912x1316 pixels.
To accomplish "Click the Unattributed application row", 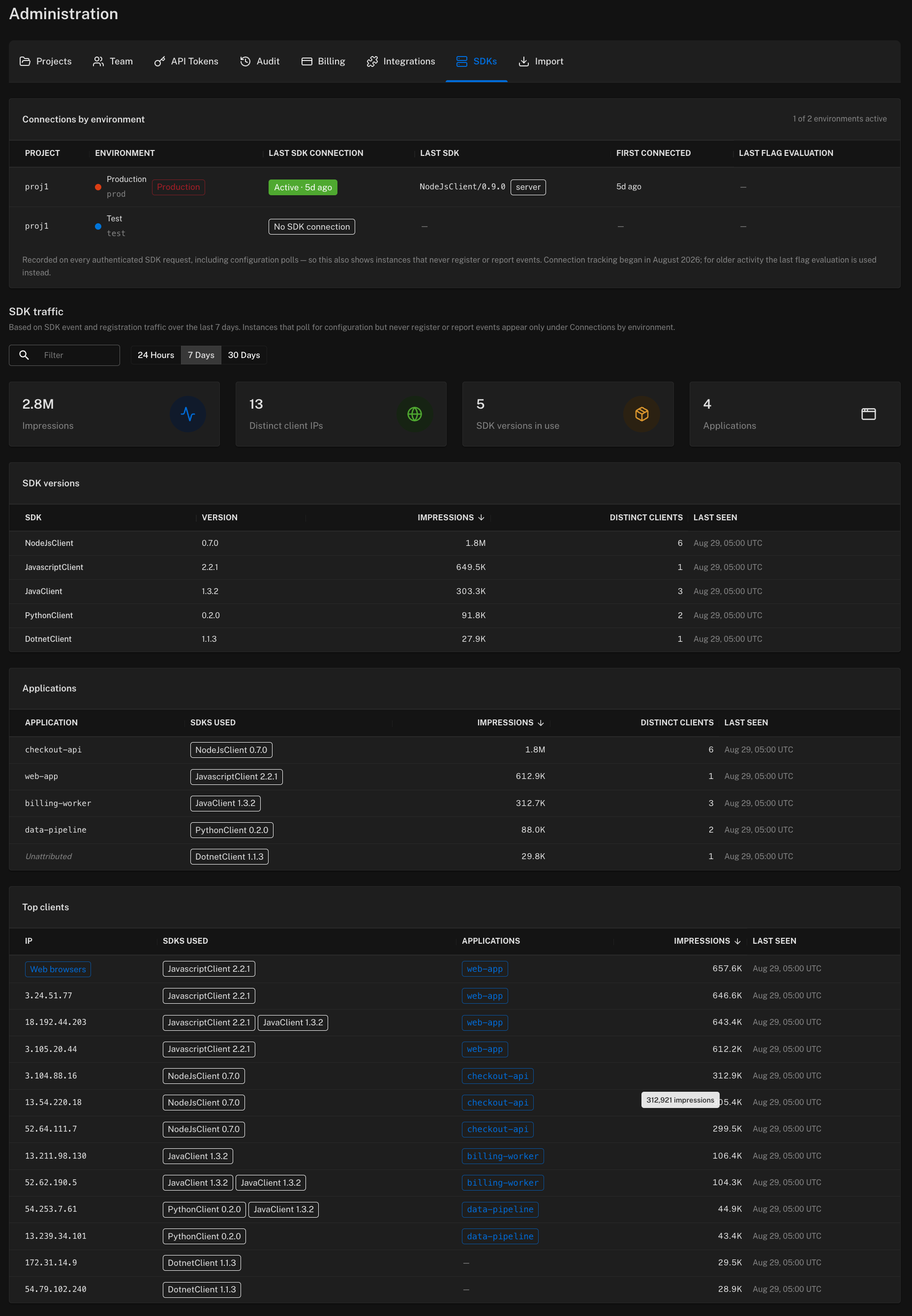I will click(455, 856).
